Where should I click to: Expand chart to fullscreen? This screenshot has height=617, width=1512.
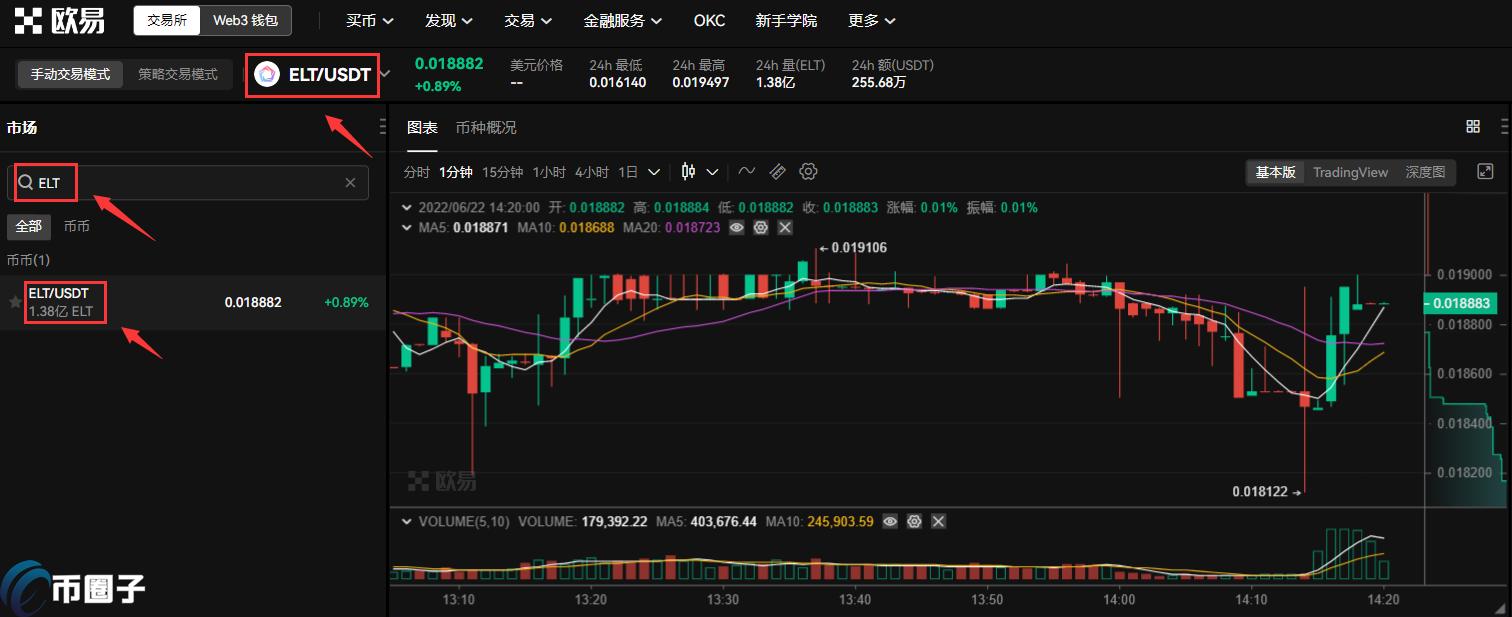[1485, 172]
